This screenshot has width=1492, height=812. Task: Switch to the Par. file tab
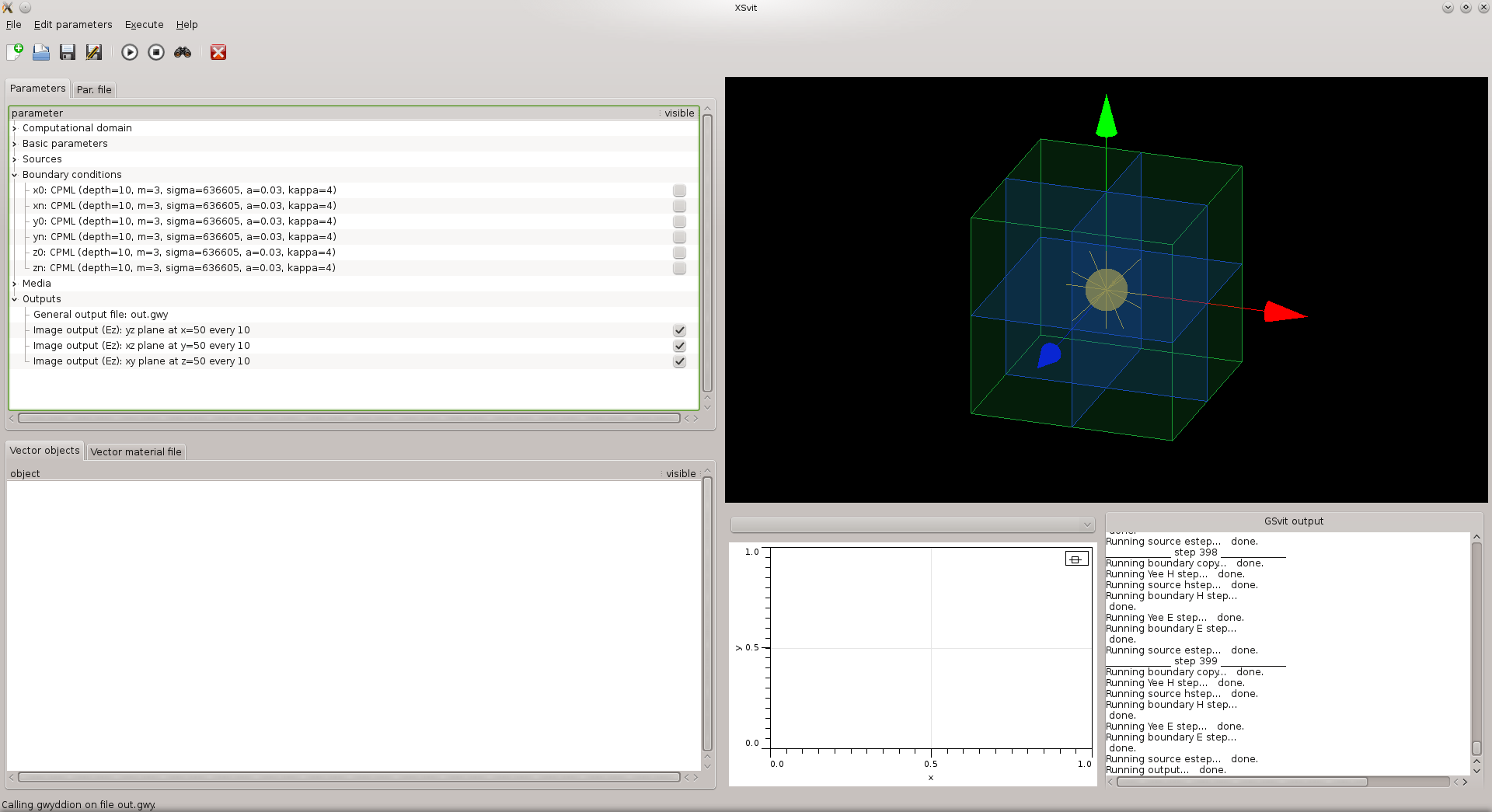coord(94,89)
